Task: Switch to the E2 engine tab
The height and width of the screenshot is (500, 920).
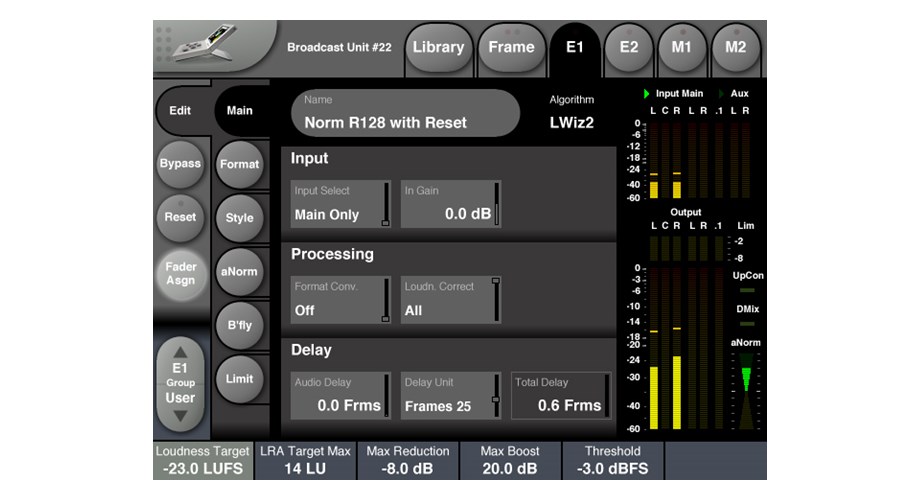Action: tap(628, 47)
